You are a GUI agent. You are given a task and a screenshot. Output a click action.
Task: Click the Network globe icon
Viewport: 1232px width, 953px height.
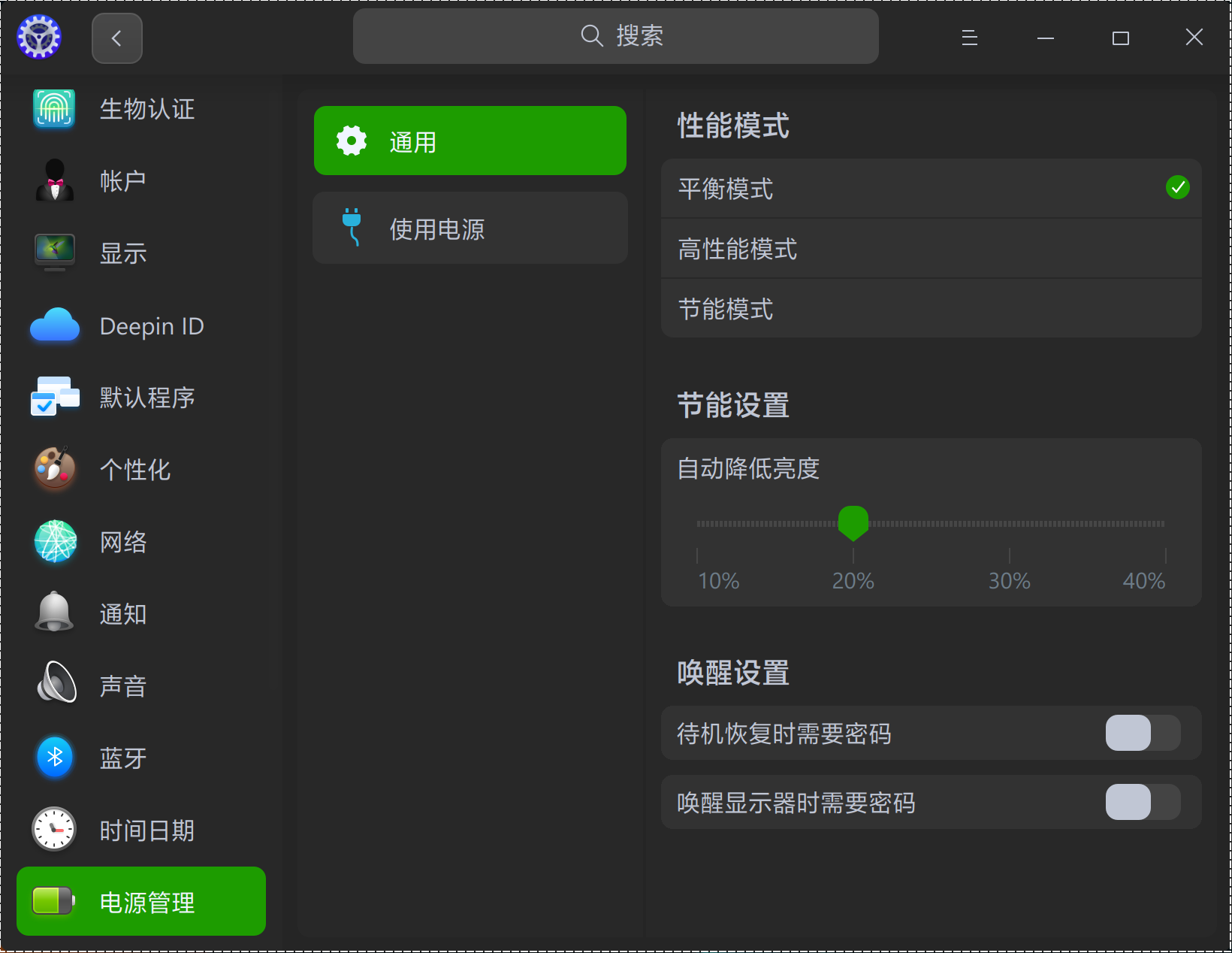[x=54, y=541]
